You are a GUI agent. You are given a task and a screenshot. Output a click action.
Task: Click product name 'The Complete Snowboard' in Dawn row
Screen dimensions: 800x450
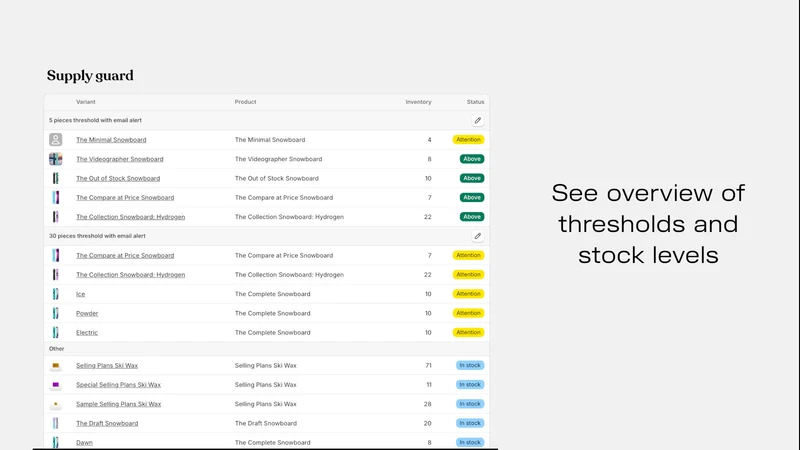[272, 443]
